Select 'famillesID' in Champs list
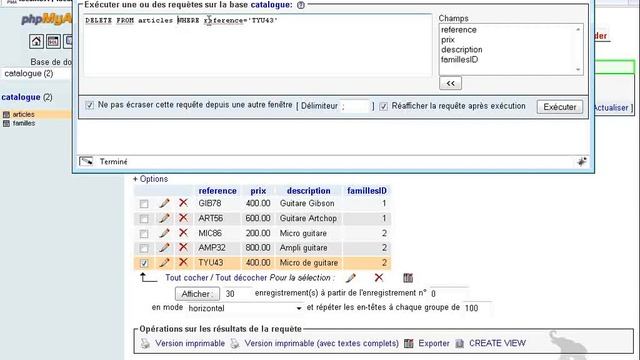The height and width of the screenshot is (360, 640). click(x=459, y=60)
